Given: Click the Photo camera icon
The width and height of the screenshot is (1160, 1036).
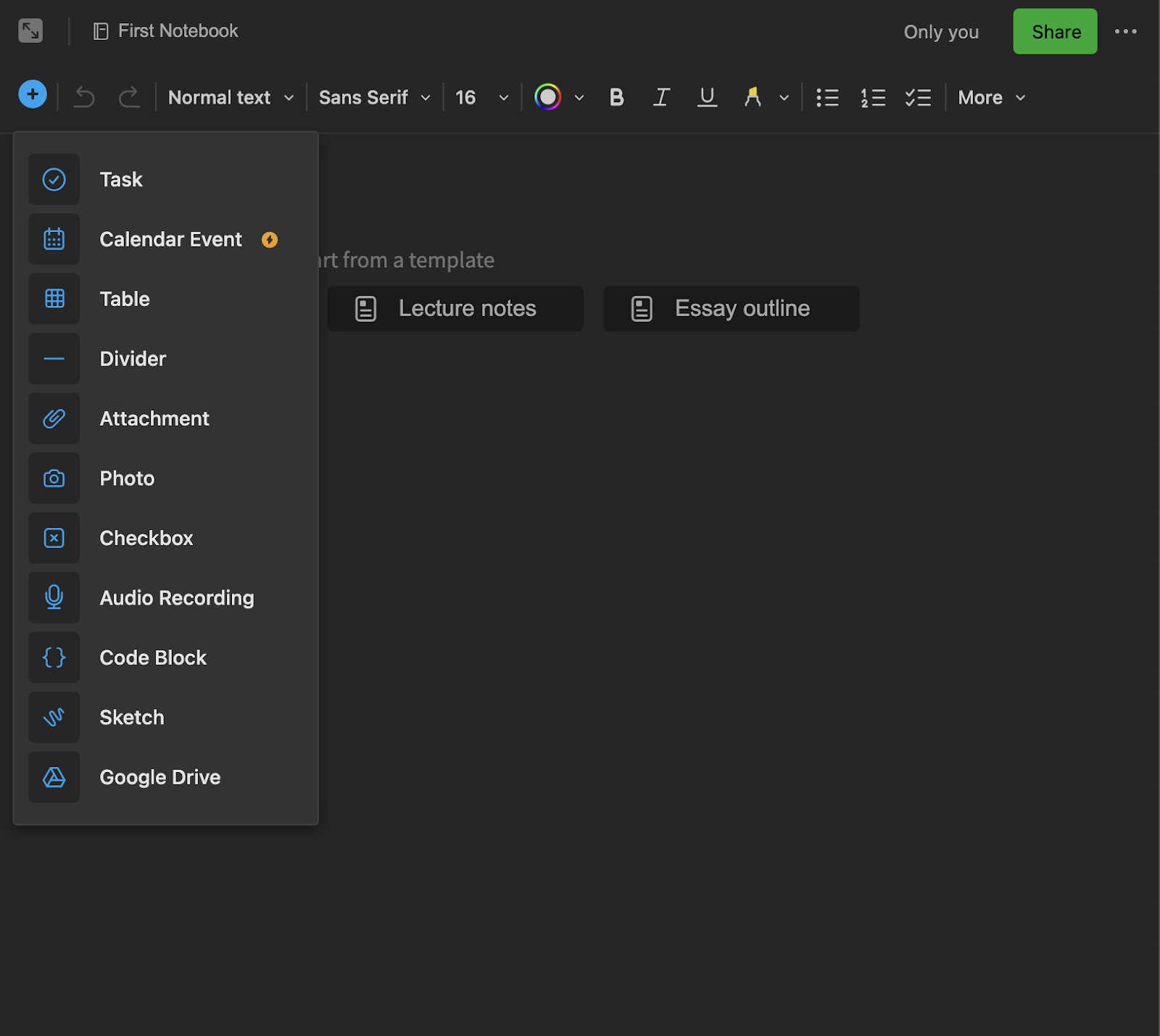Looking at the screenshot, I should (54, 478).
